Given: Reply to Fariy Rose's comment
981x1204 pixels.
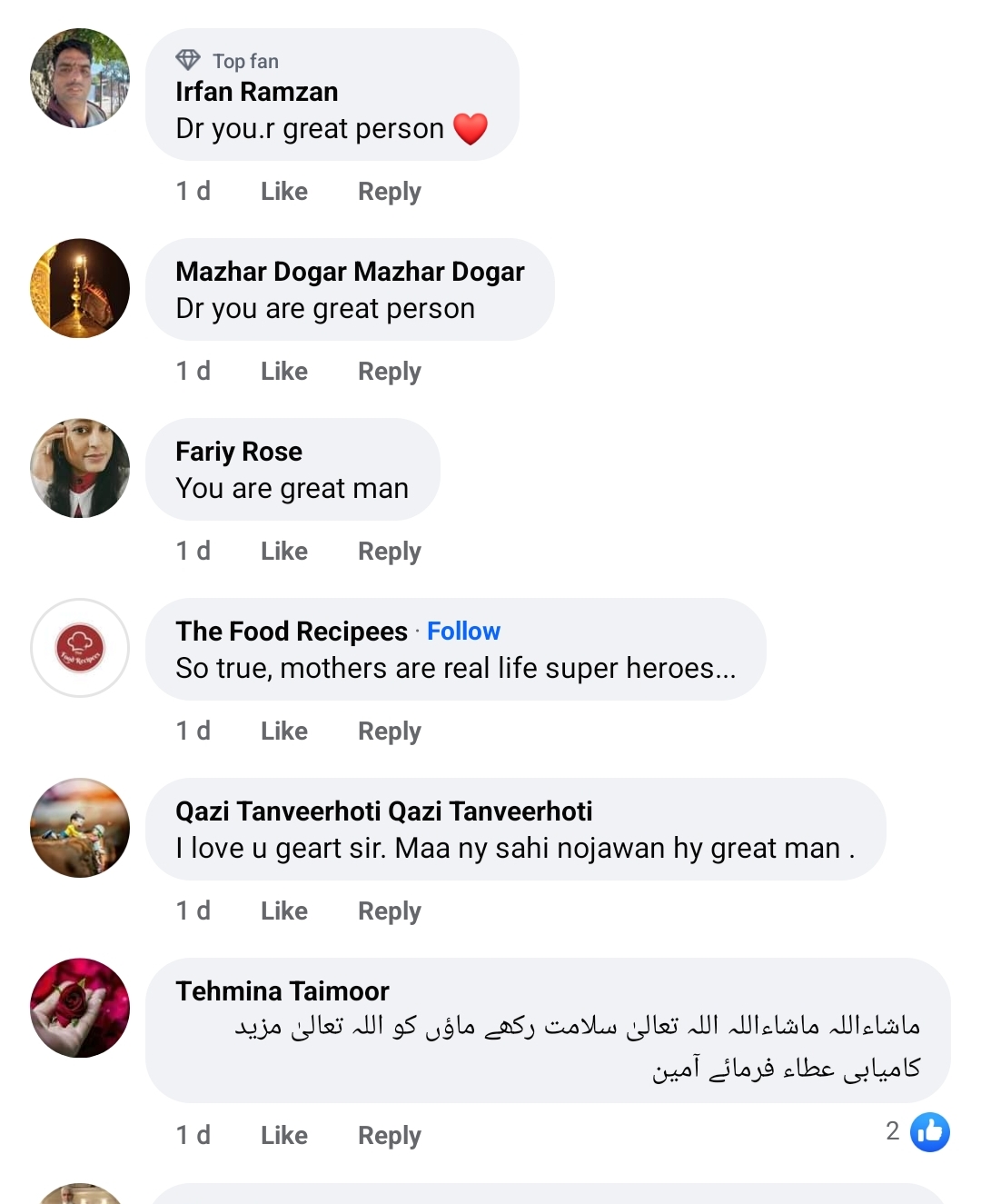Looking at the screenshot, I should point(389,551).
